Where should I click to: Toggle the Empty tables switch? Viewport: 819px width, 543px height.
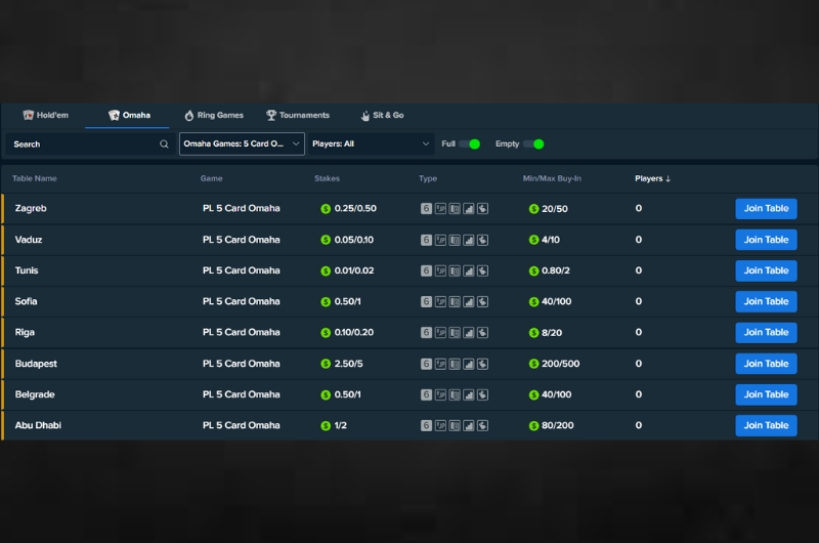pos(534,144)
